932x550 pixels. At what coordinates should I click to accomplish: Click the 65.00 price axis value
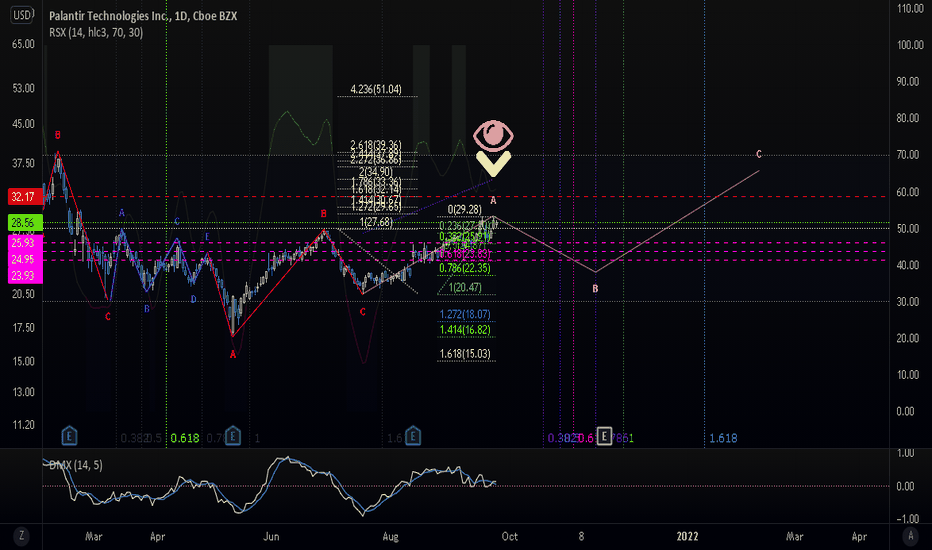pyautogui.click(x=23, y=44)
